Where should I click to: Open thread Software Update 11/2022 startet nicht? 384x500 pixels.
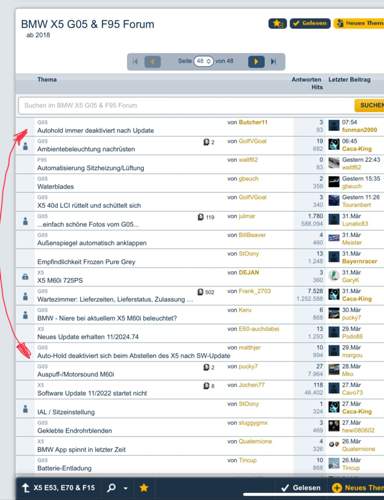(x=92, y=393)
